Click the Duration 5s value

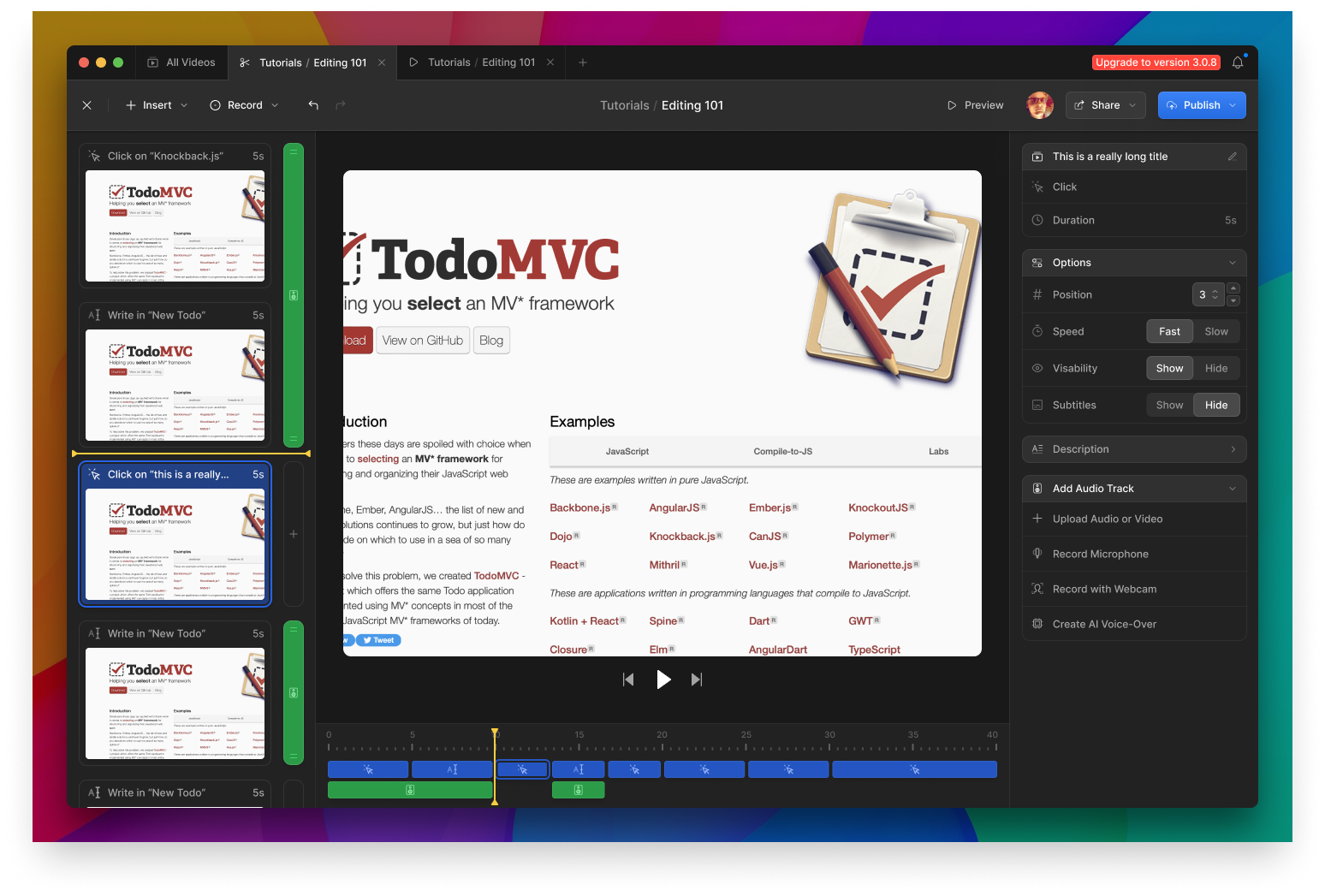point(1230,220)
